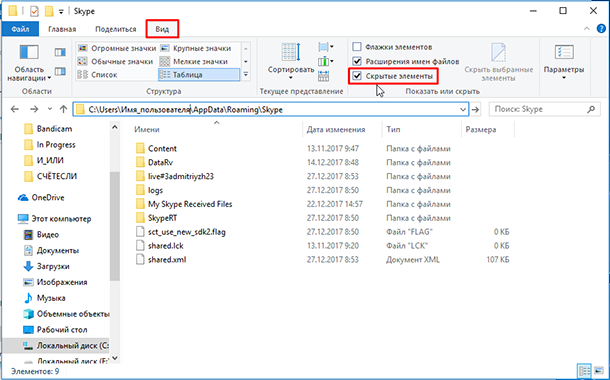This screenshot has height=380, width=610.
Task: Sort by the Тип column header
Action: (x=393, y=130)
